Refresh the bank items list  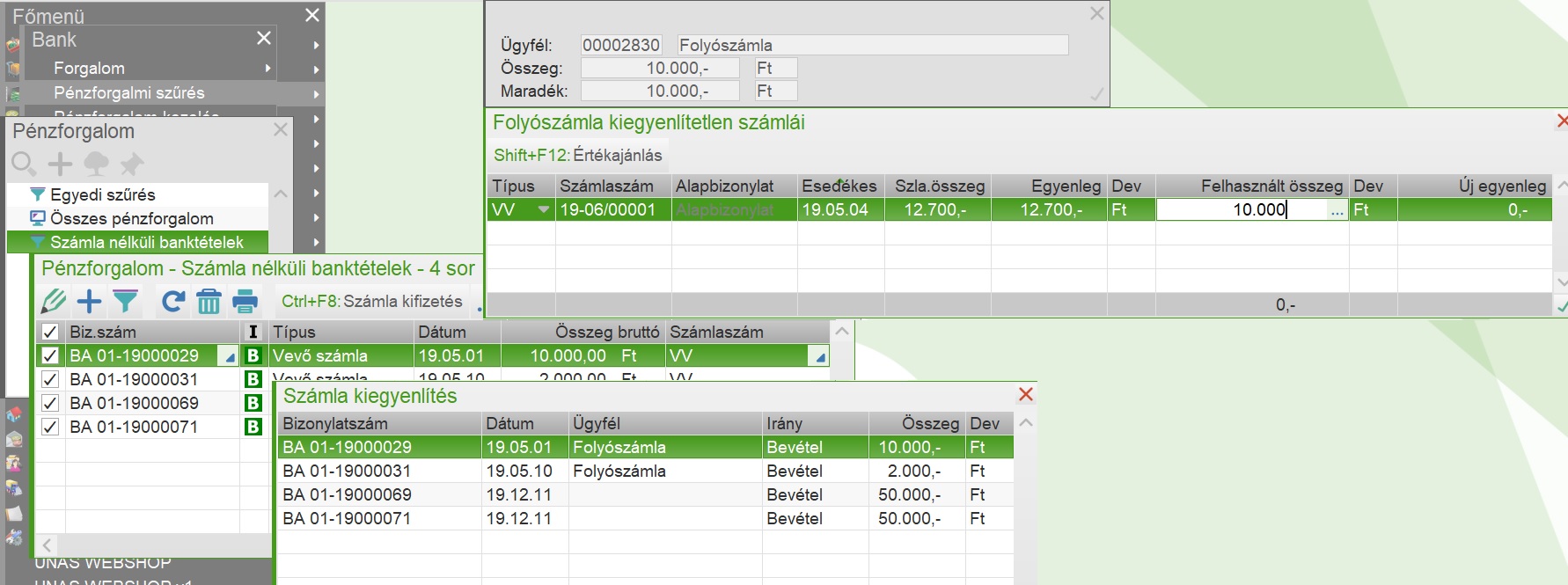(173, 302)
